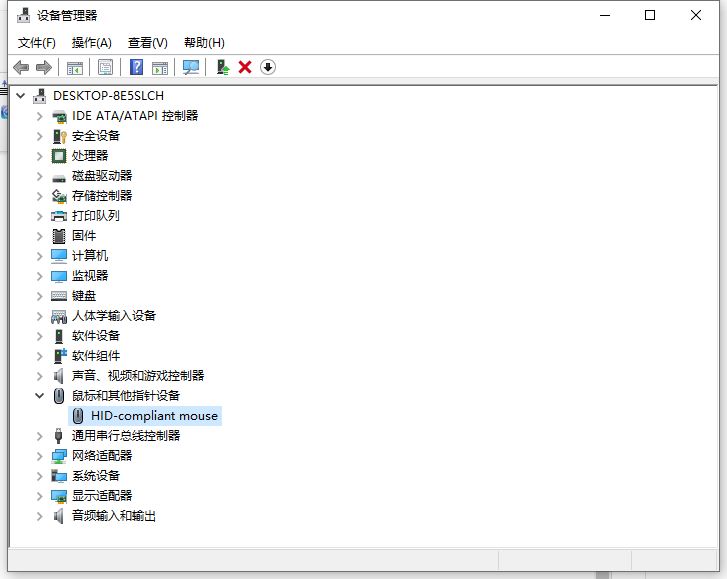The height and width of the screenshot is (579, 727).
Task: Click scan for hardware changes monitor icon
Action: pos(191,67)
